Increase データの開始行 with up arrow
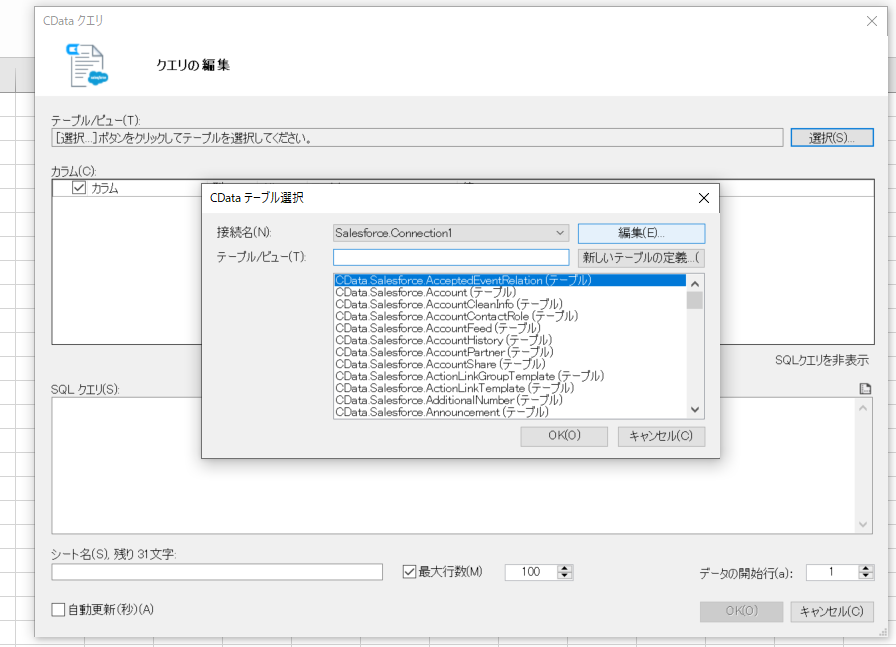896x647 pixels. [866, 568]
